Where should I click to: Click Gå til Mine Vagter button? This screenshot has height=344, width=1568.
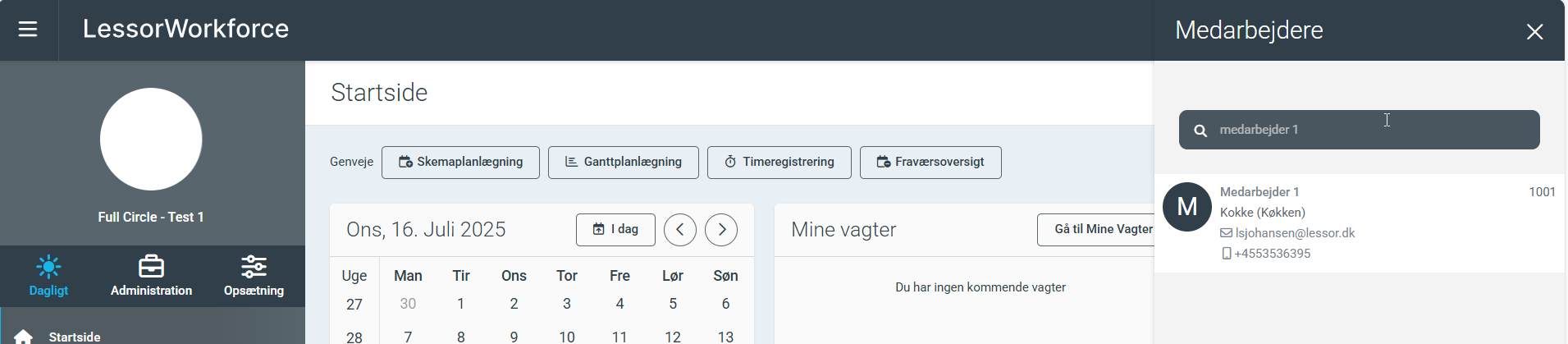click(1099, 230)
